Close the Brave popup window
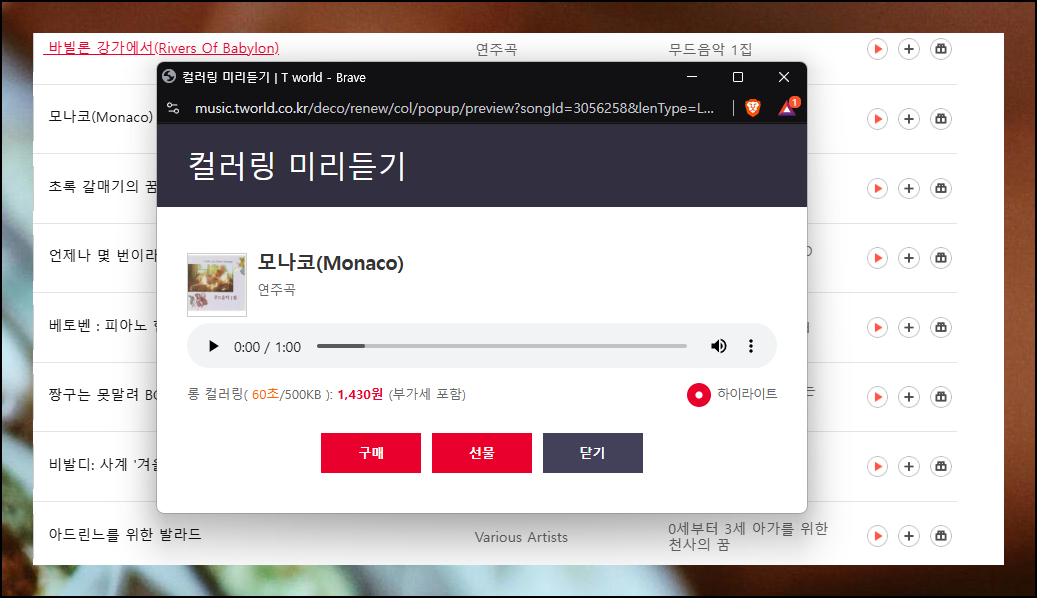The image size is (1037, 598). click(784, 77)
